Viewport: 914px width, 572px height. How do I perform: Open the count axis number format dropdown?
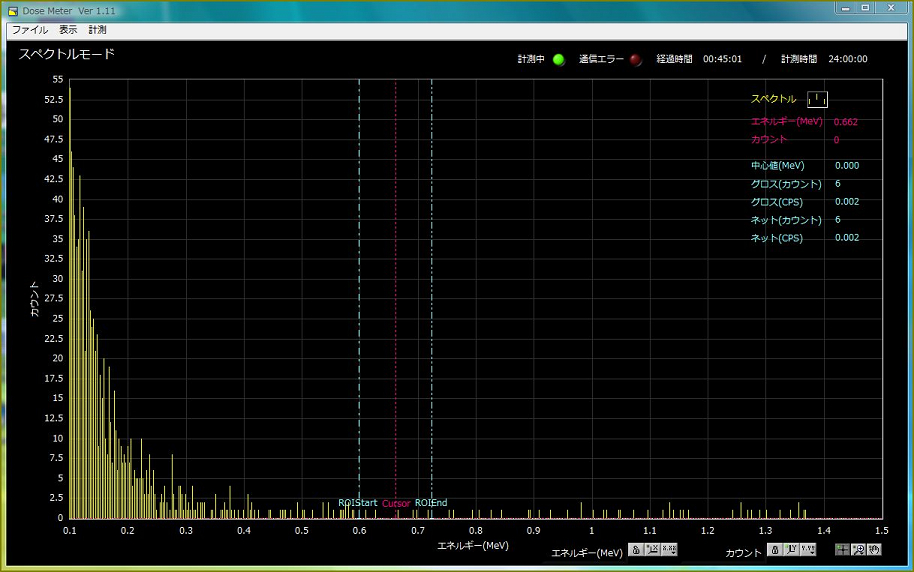click(x=807, y=550)
